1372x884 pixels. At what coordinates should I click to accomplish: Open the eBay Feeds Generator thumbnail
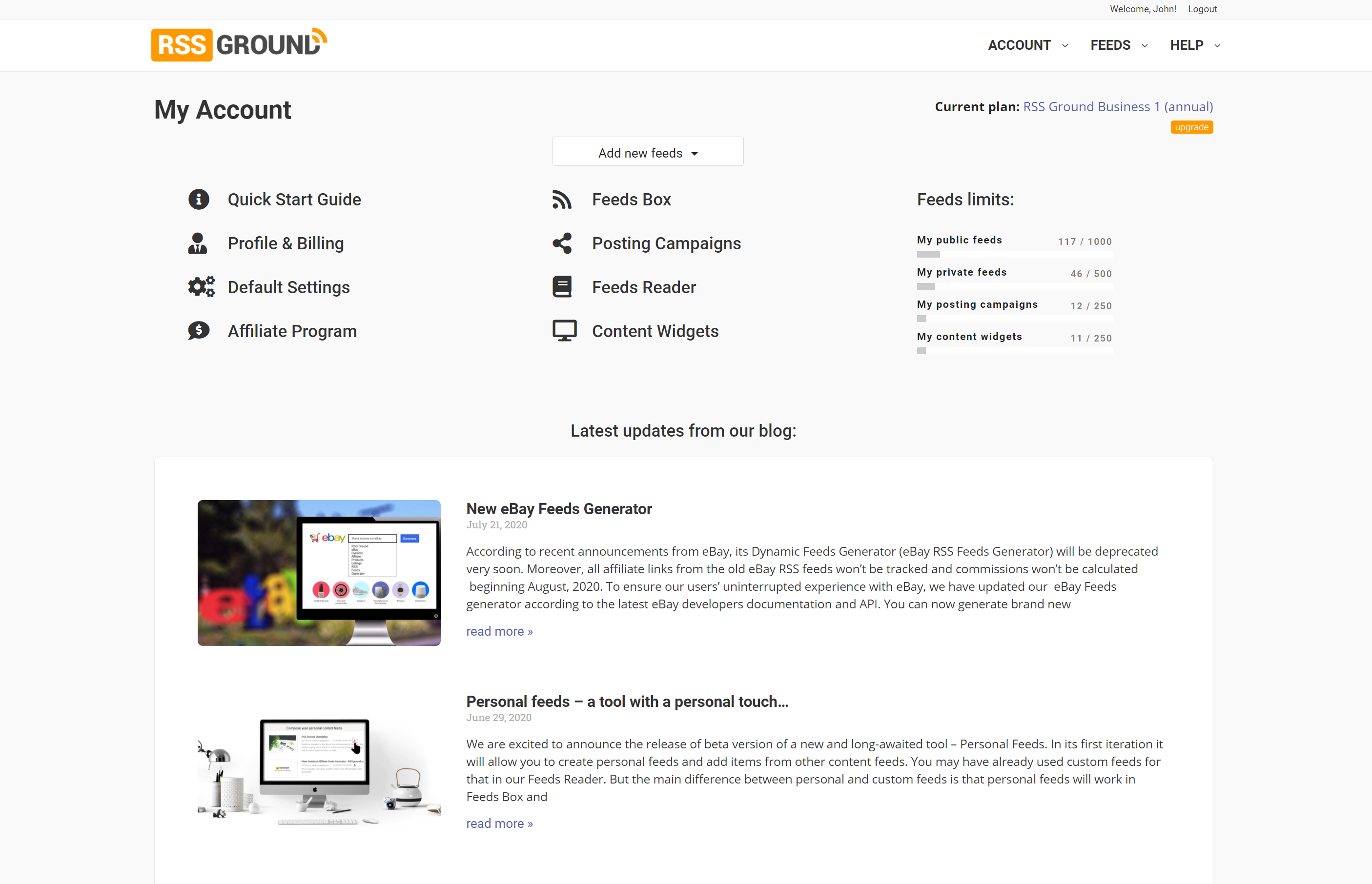[x=319, y=573]
